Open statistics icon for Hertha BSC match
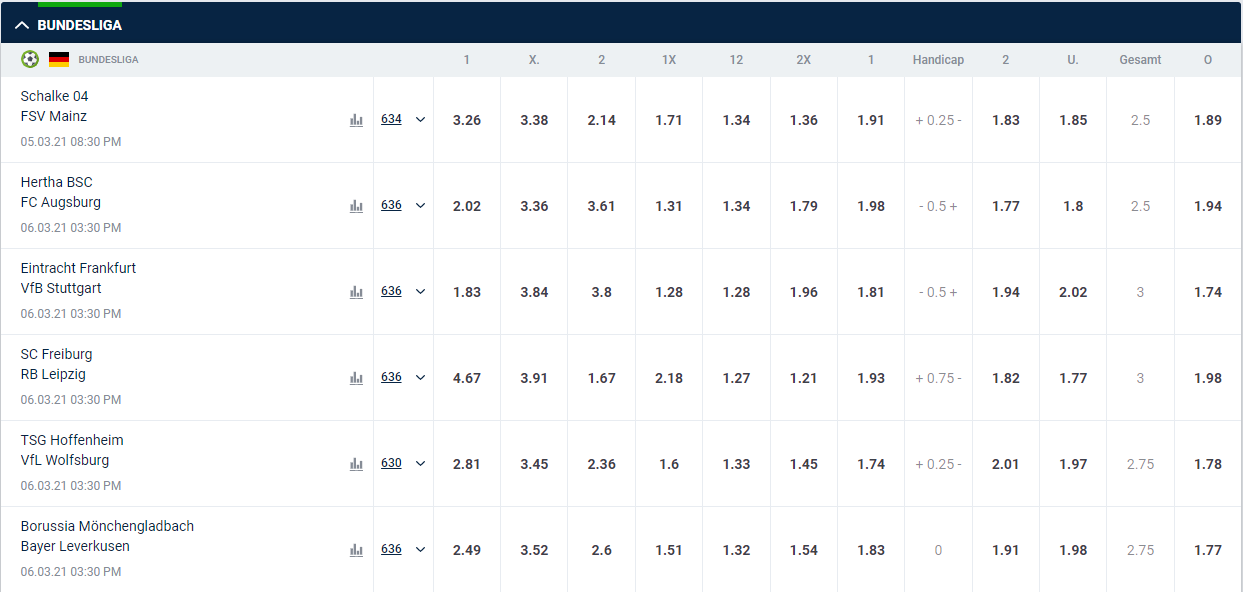Screen dimensions: 1243x592 pos(356,206)
